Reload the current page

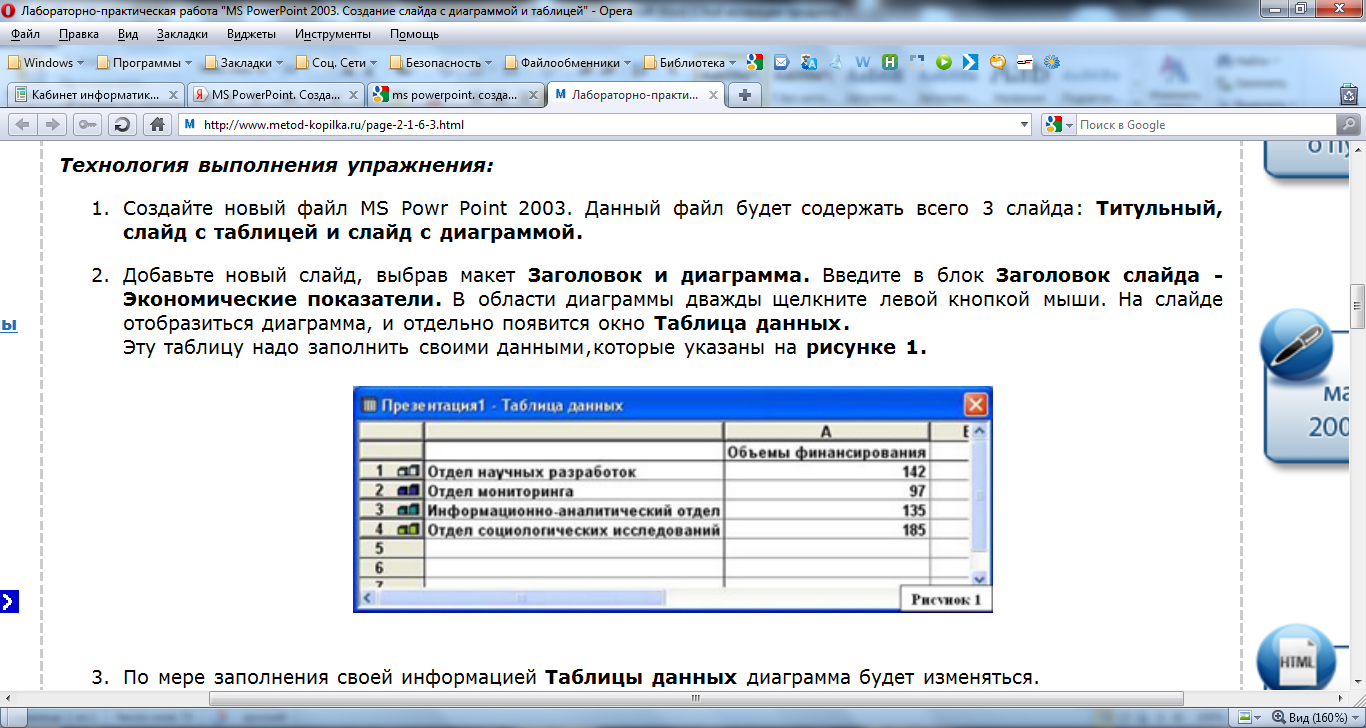coord(122,125)
